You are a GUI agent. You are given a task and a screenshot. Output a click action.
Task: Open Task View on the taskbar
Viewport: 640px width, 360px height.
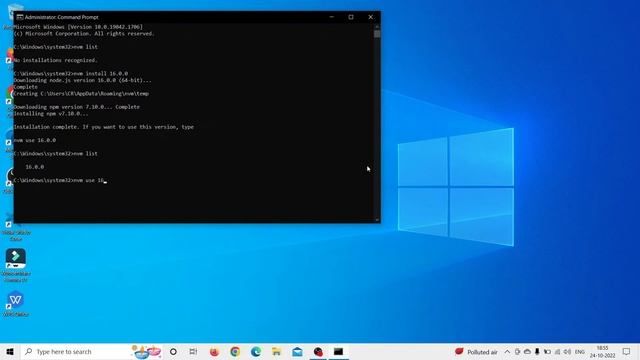click(193, 351)
